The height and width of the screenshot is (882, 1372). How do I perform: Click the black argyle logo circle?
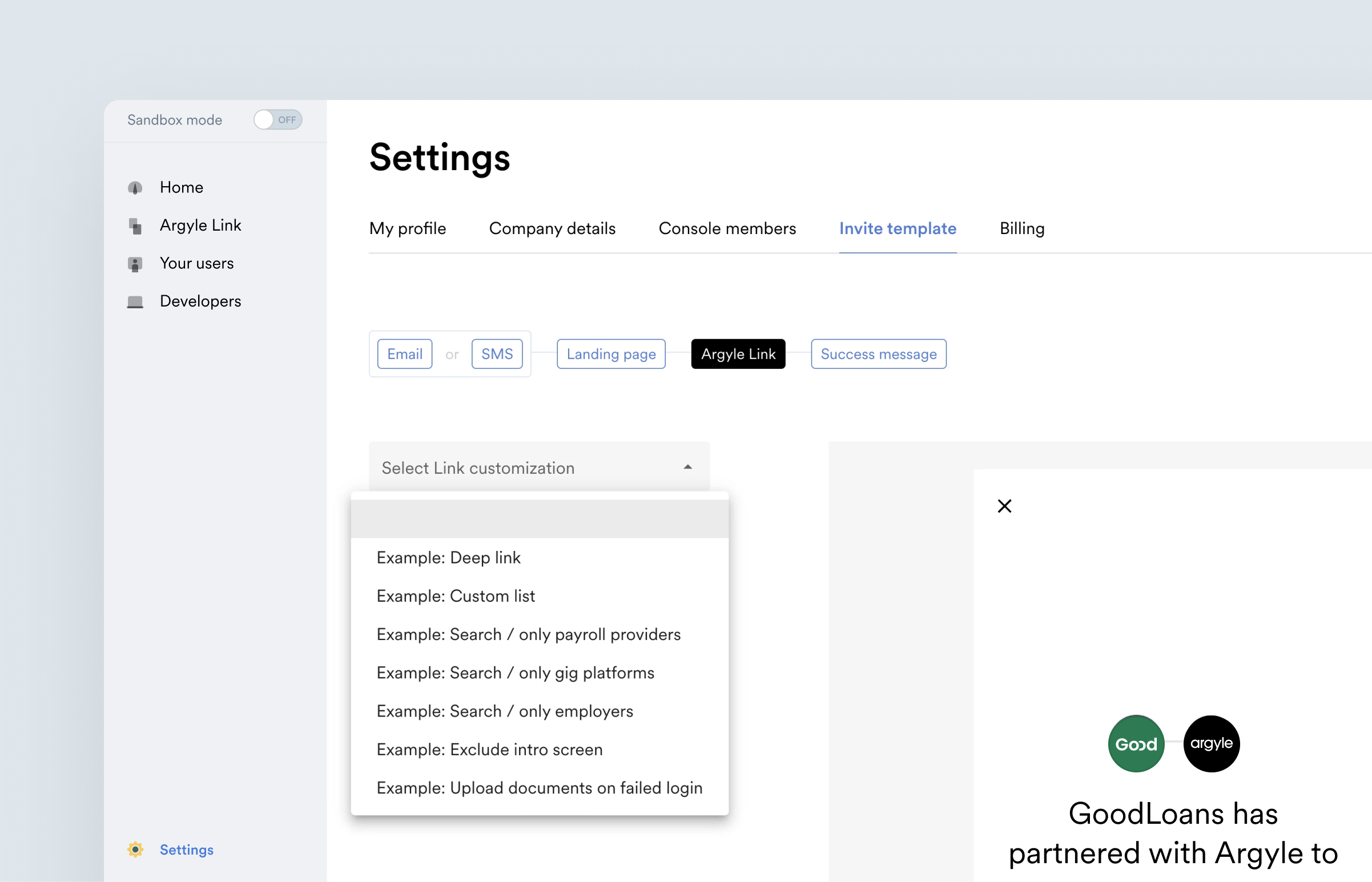pos(1211,743)
